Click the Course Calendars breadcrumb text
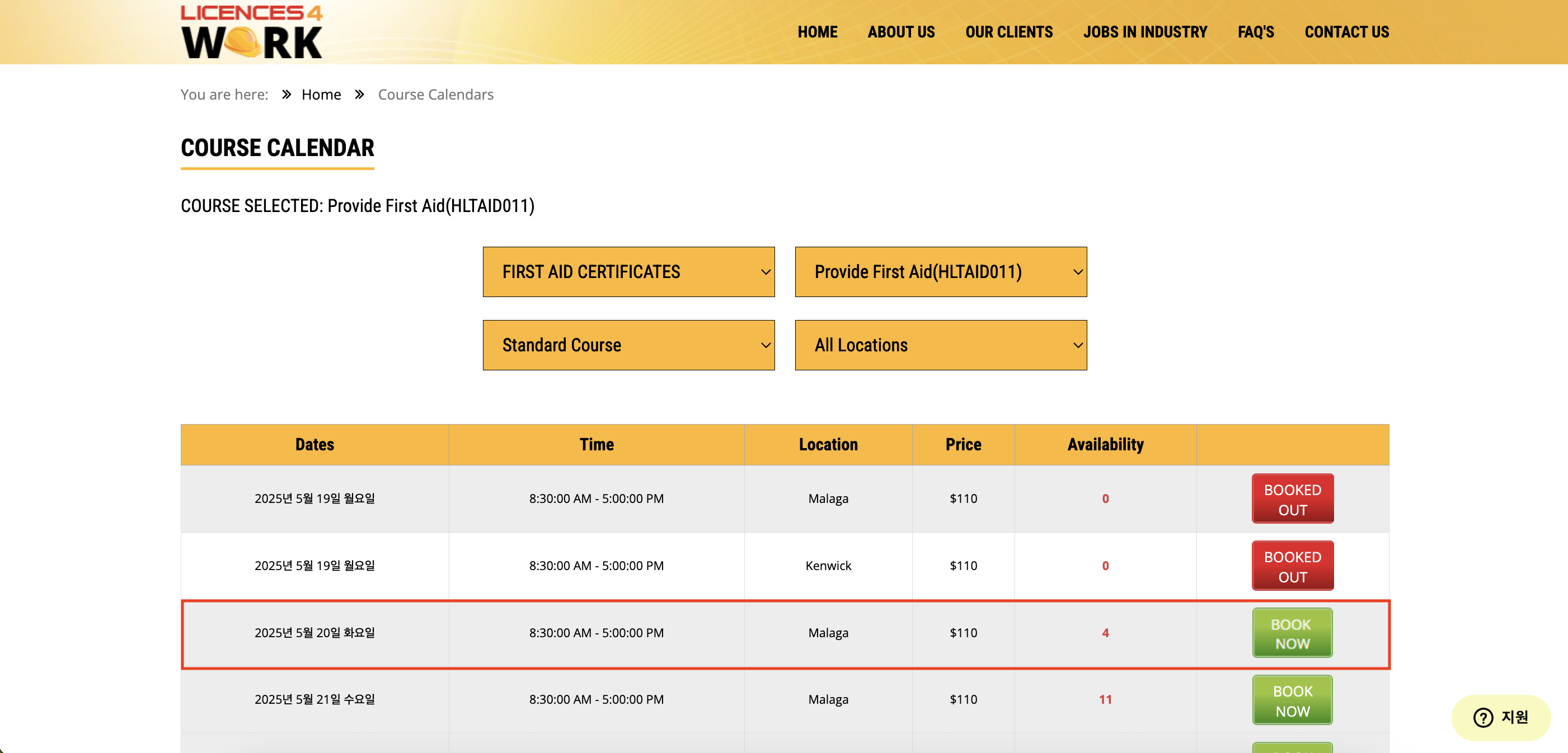This screenshot has width=1568, height=753. coord(435,95)
